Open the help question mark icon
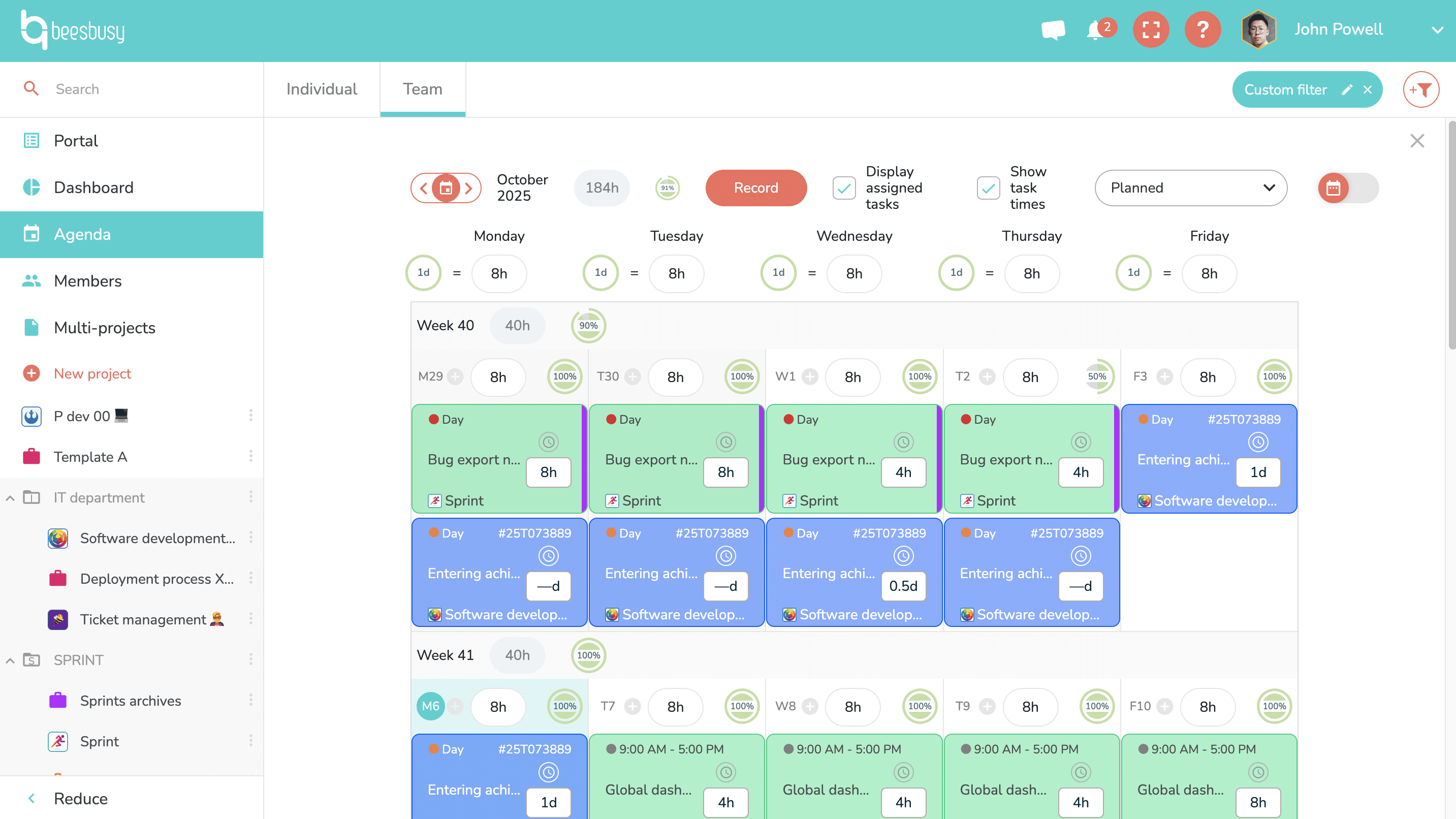This screenshot has width=1456, height=819. (1203, 29)
